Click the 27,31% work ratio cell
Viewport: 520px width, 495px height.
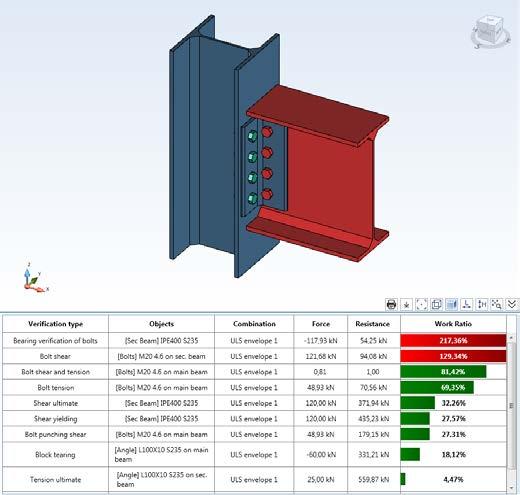pyautogui.click(x=453, y=434)
